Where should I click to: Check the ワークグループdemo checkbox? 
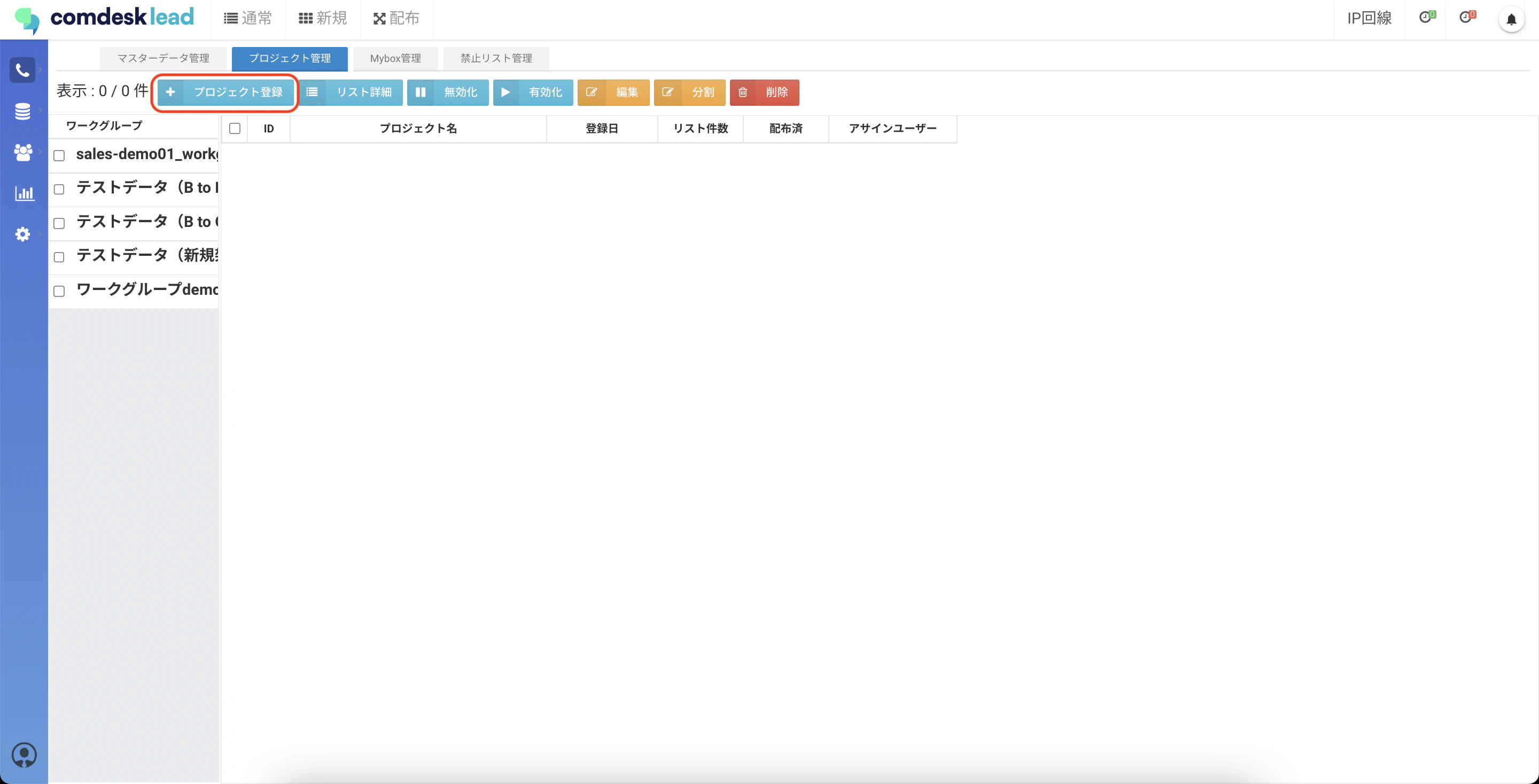point(59,292)
